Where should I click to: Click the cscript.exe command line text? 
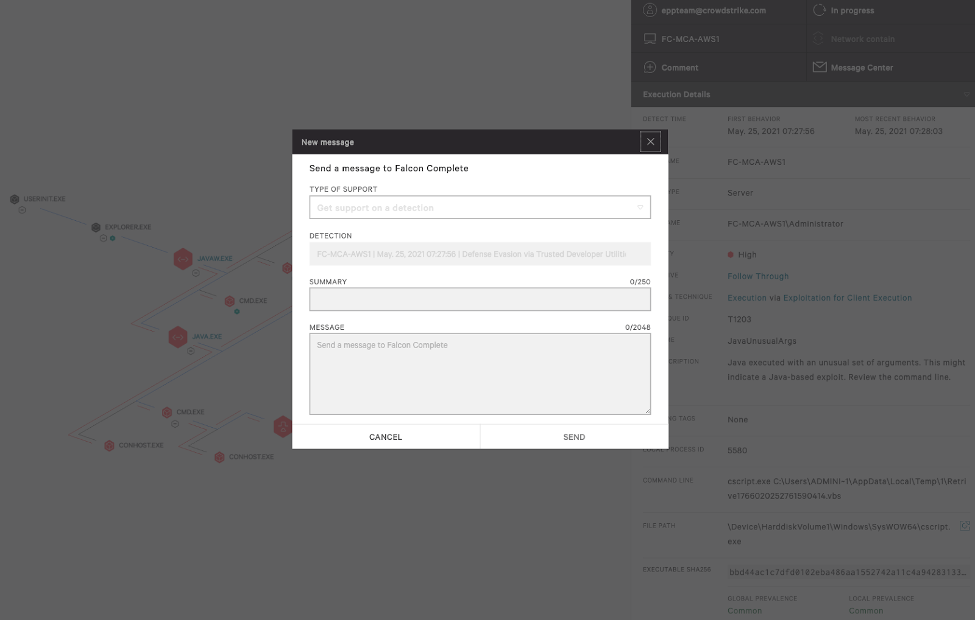click(x=847, y=489)
